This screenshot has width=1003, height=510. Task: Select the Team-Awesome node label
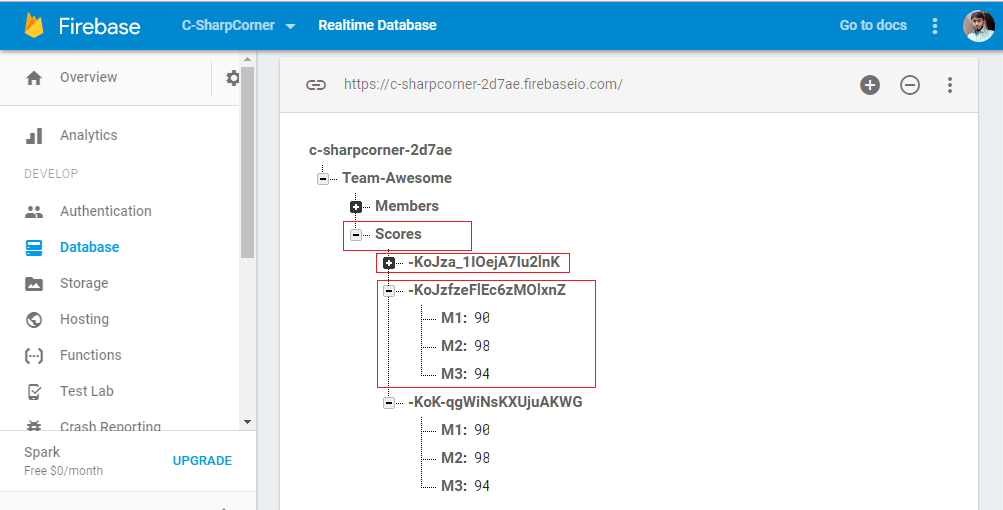click(x=397, y=178)
